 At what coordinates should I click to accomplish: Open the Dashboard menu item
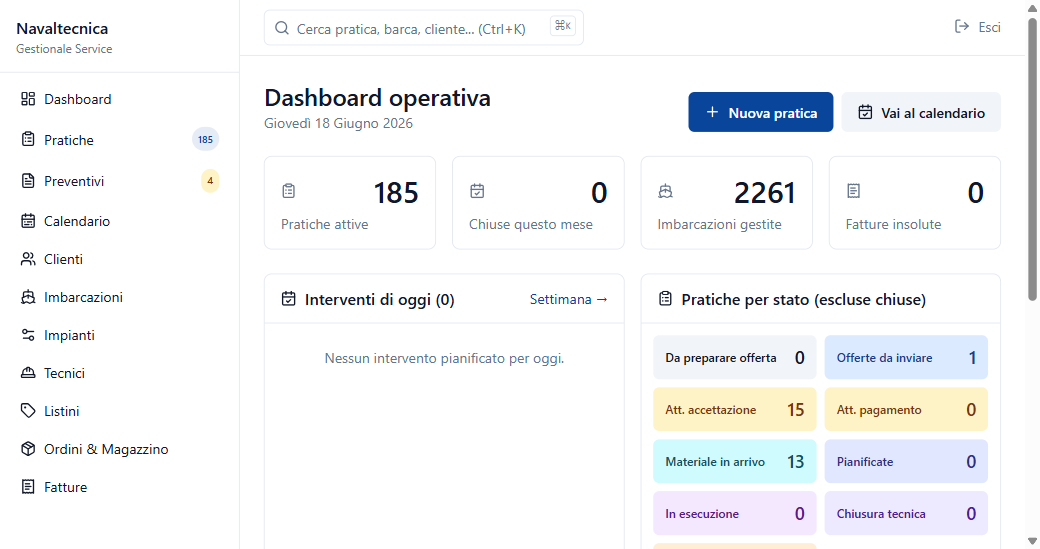pyautogui.click(x=120, y=99)
